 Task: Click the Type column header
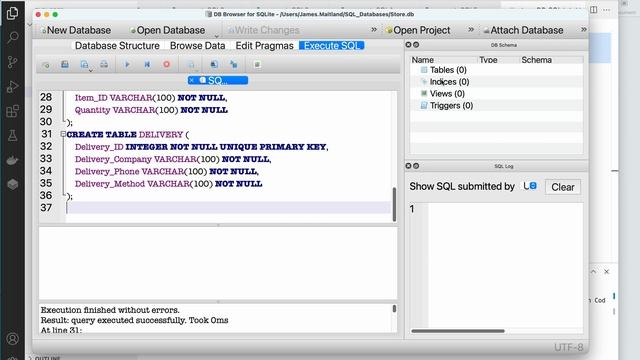(x=498, y=60)
